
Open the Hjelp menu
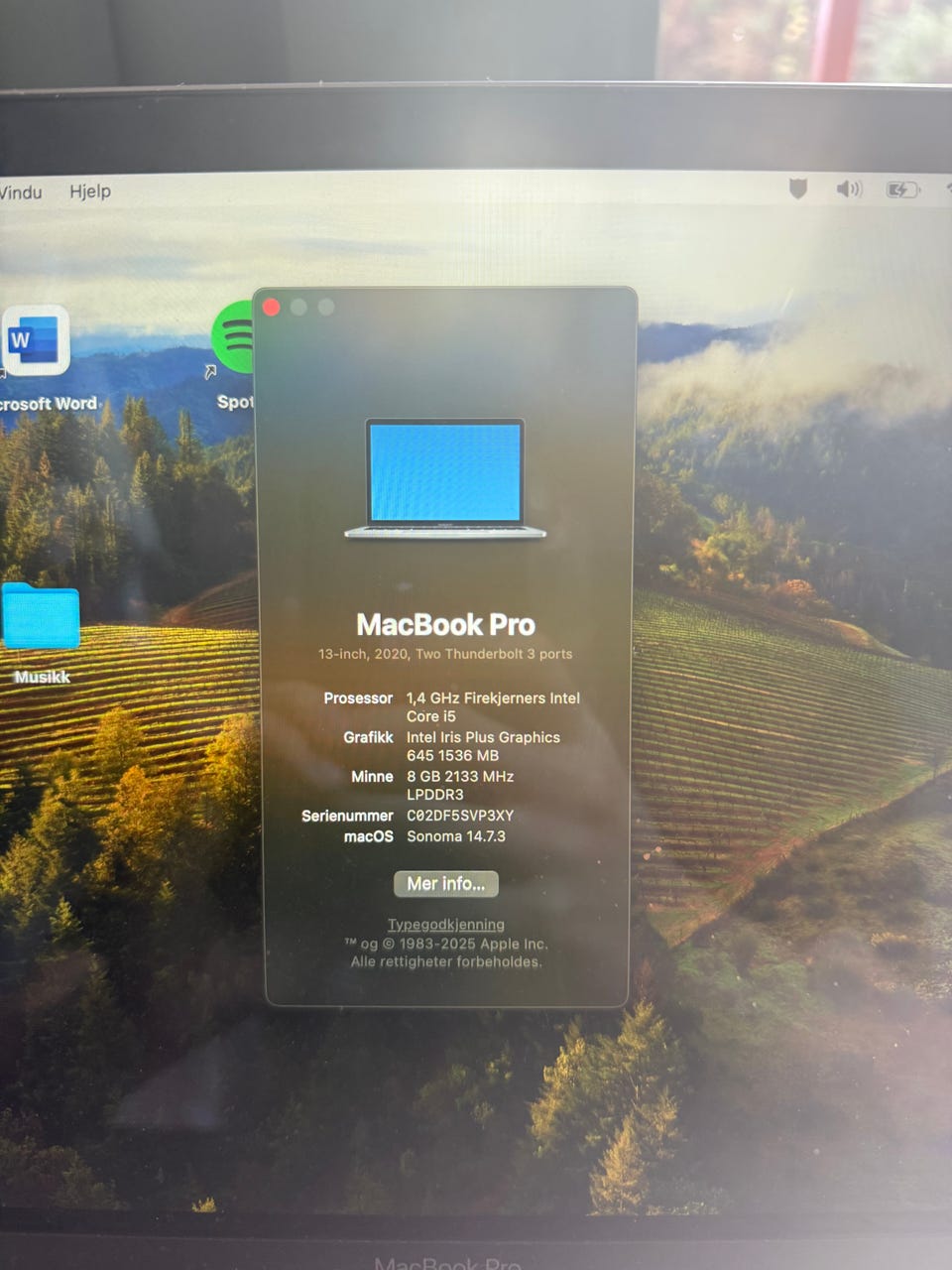pos(90,191)
